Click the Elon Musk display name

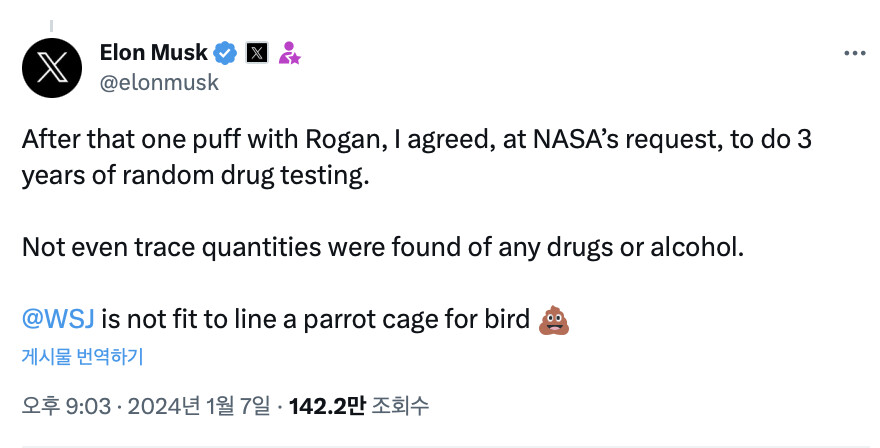click(x=153, y=53)
